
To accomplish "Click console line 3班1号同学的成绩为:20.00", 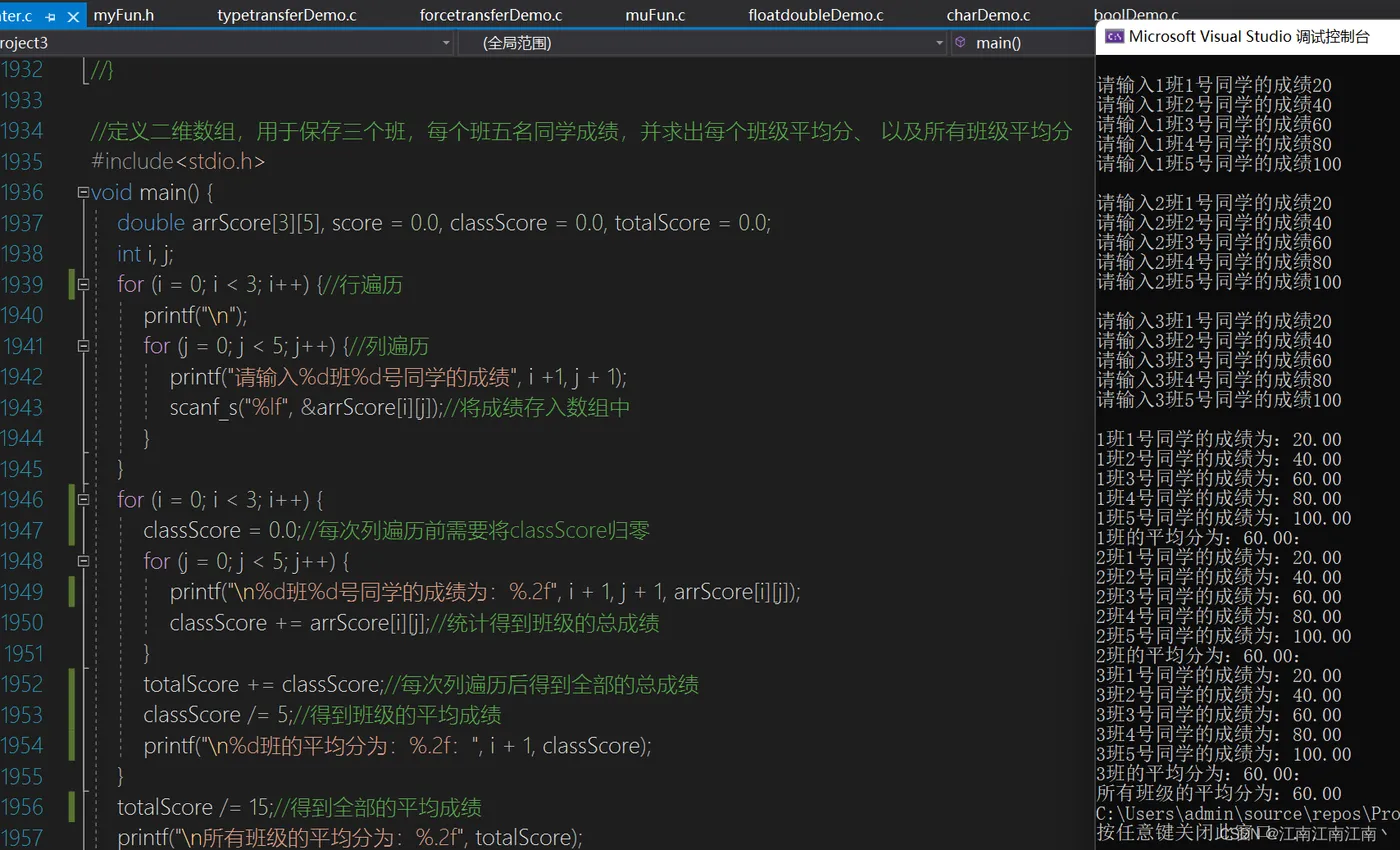I will [1219, 676].
